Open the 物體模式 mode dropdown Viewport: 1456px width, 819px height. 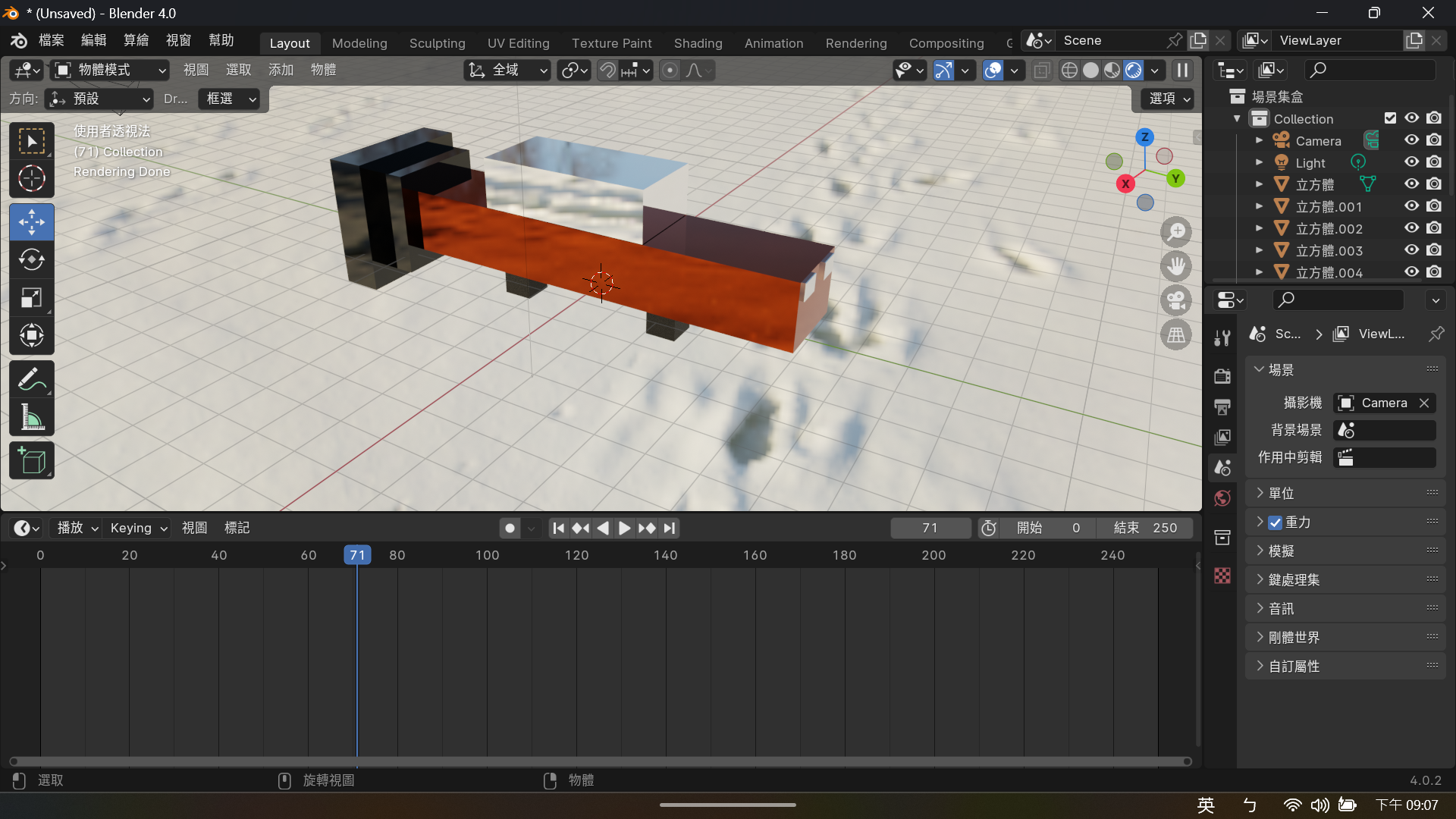tap(110, 71)
